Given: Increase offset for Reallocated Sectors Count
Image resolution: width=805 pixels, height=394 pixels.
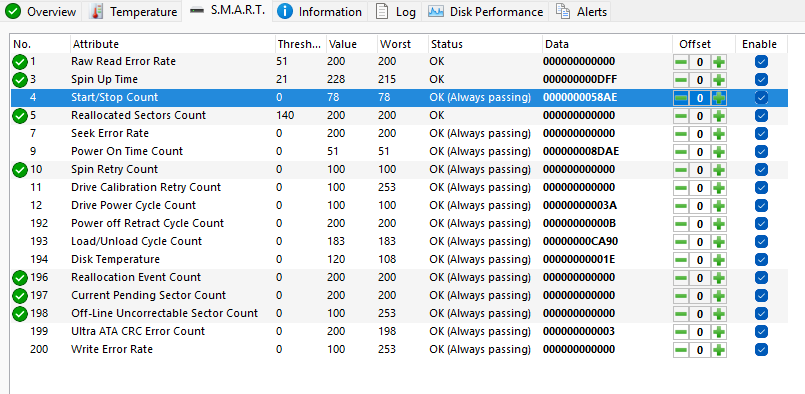Looking at the screenshot, I should [719, 116].
